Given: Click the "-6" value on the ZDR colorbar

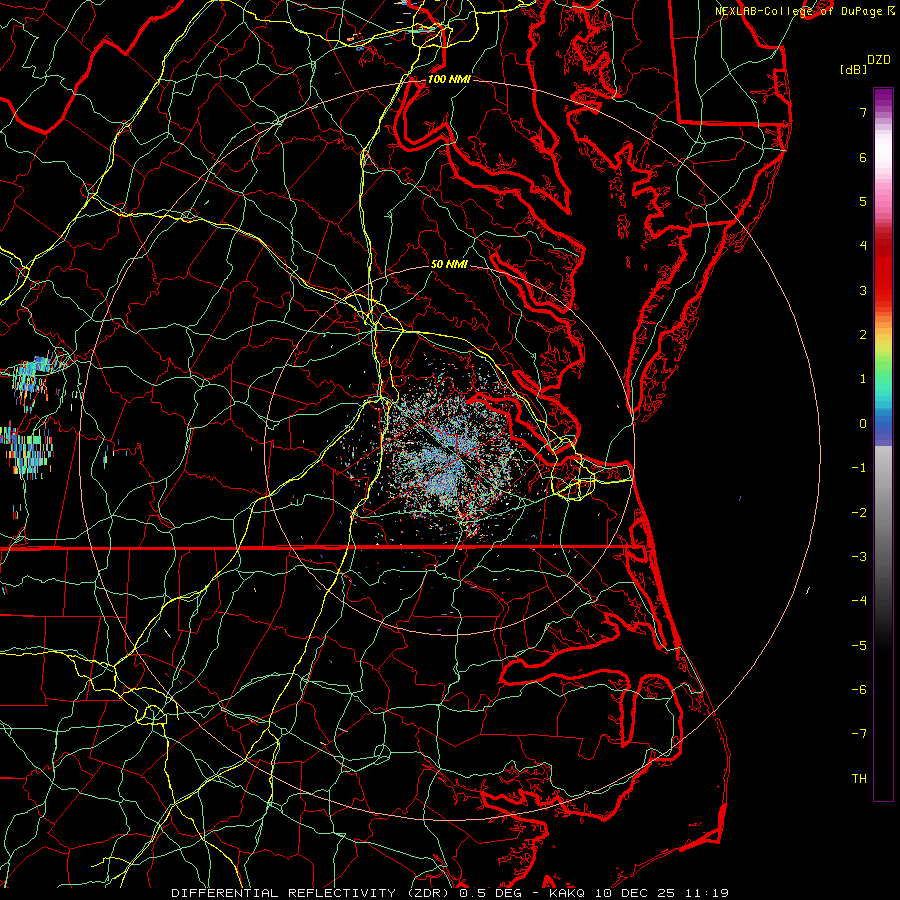Looking at the screenshot, I should pos(859,690).
